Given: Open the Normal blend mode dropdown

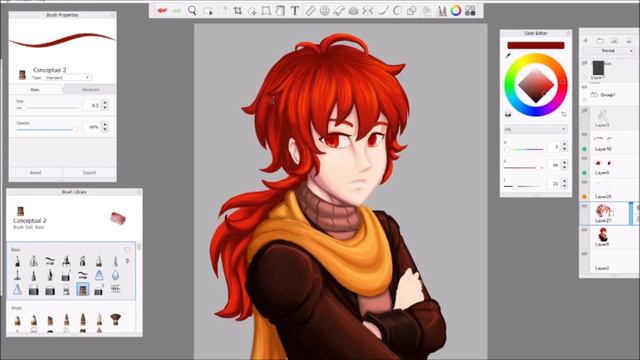Looking at the screenshot, I should pos(608,51).
